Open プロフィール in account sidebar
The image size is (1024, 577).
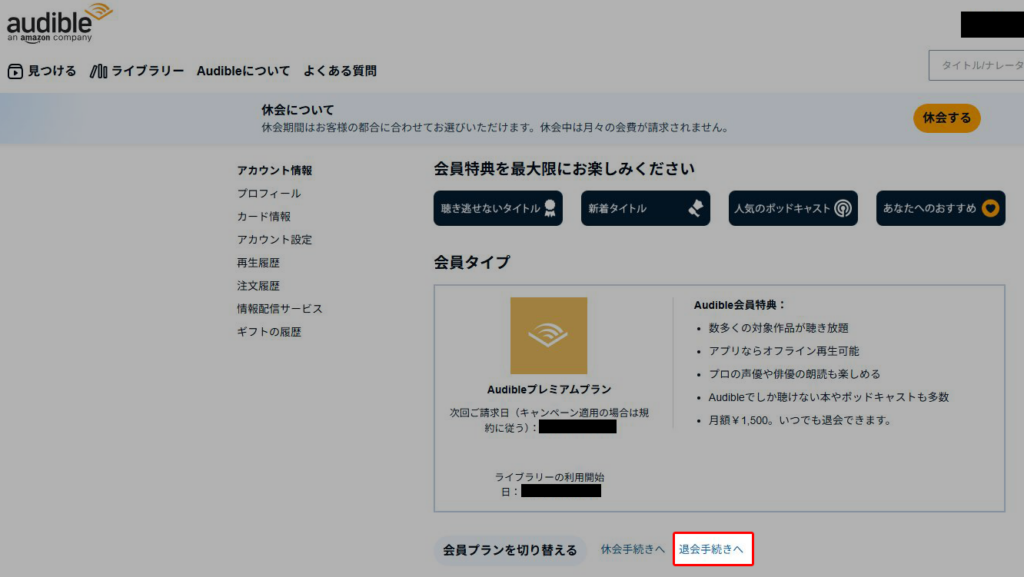pos(269,193)
